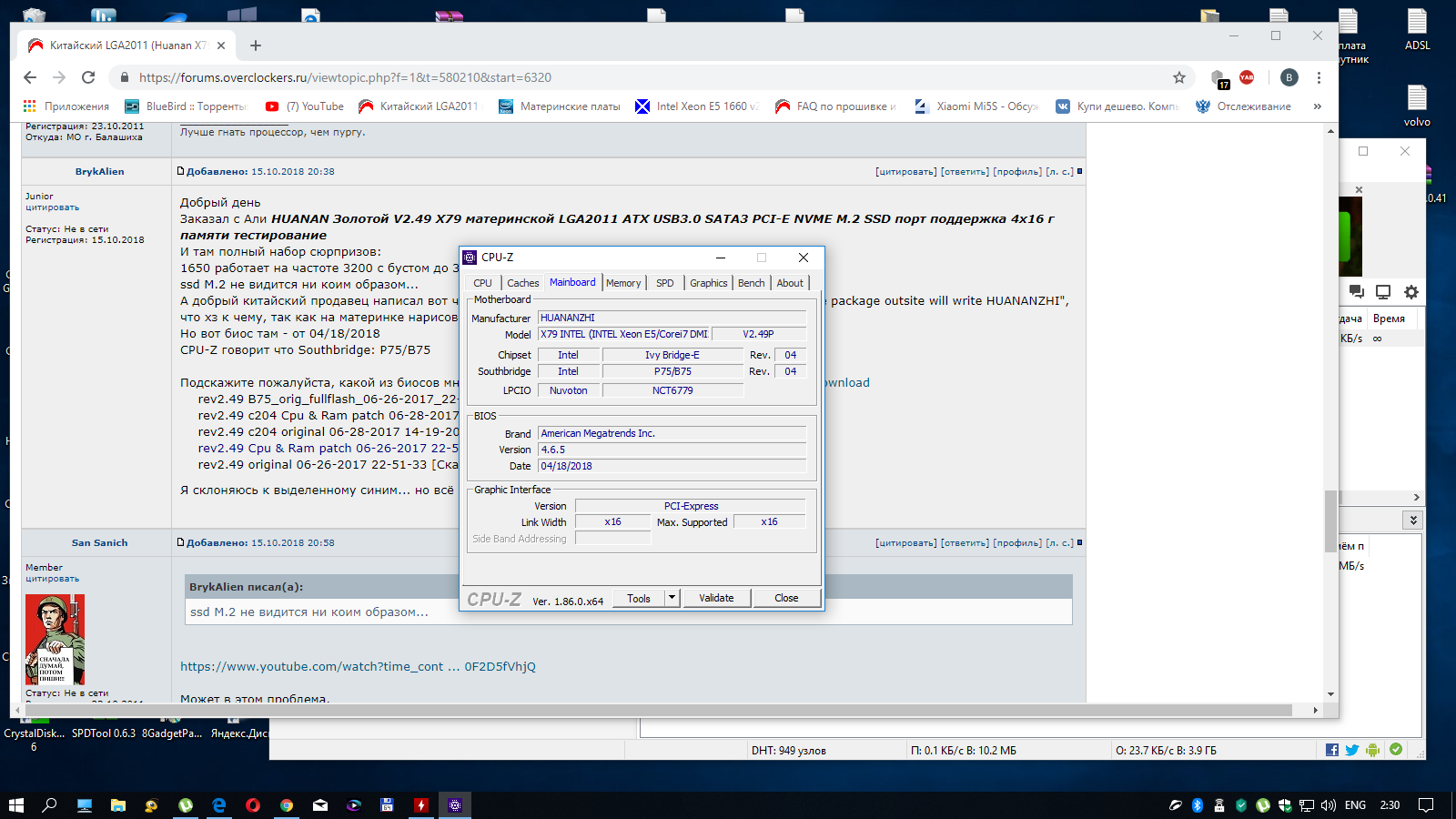Switch to the CPU tab in CPU-Z
The height and width of the screenshot is (819, 1456).
point(482,283)
